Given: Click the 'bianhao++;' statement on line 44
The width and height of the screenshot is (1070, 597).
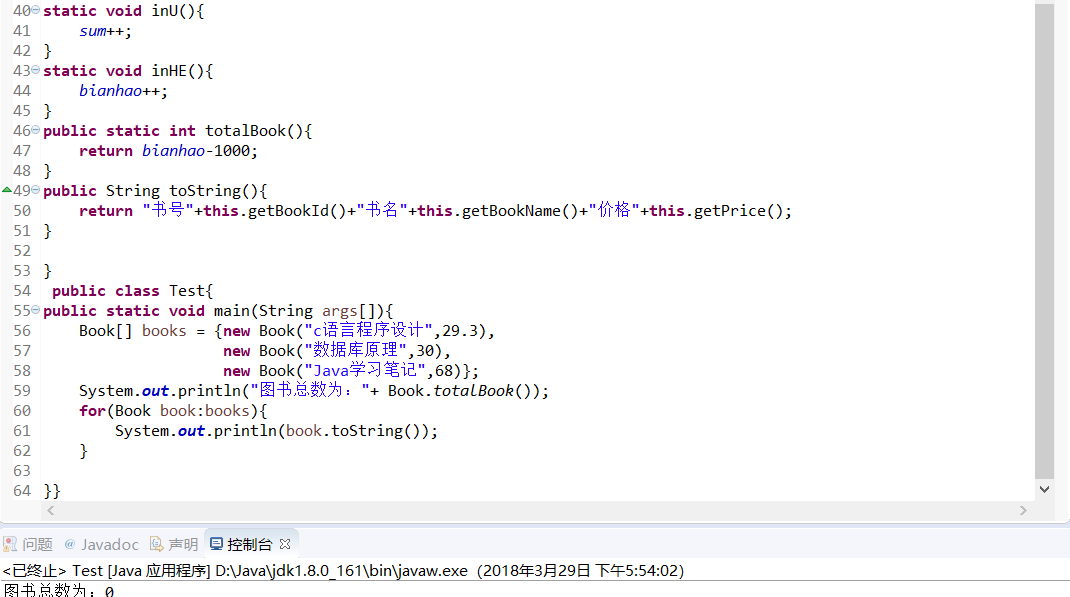Looking at the screenshot, I should point(123,91).
